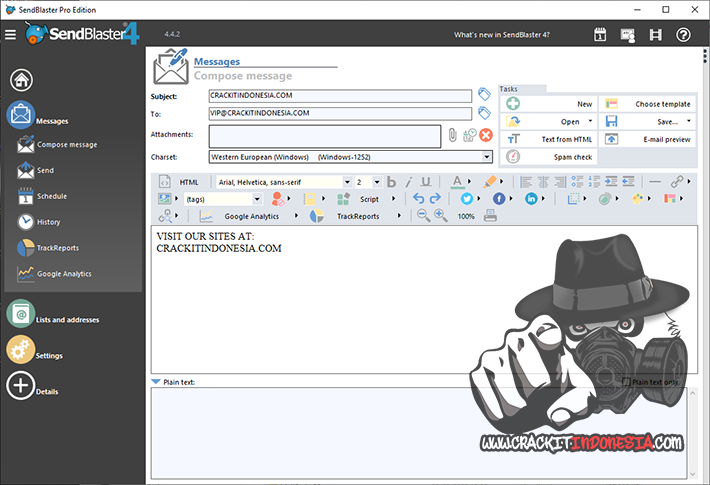
Task: Expand the font family dropdown
Action: point(347,182)
